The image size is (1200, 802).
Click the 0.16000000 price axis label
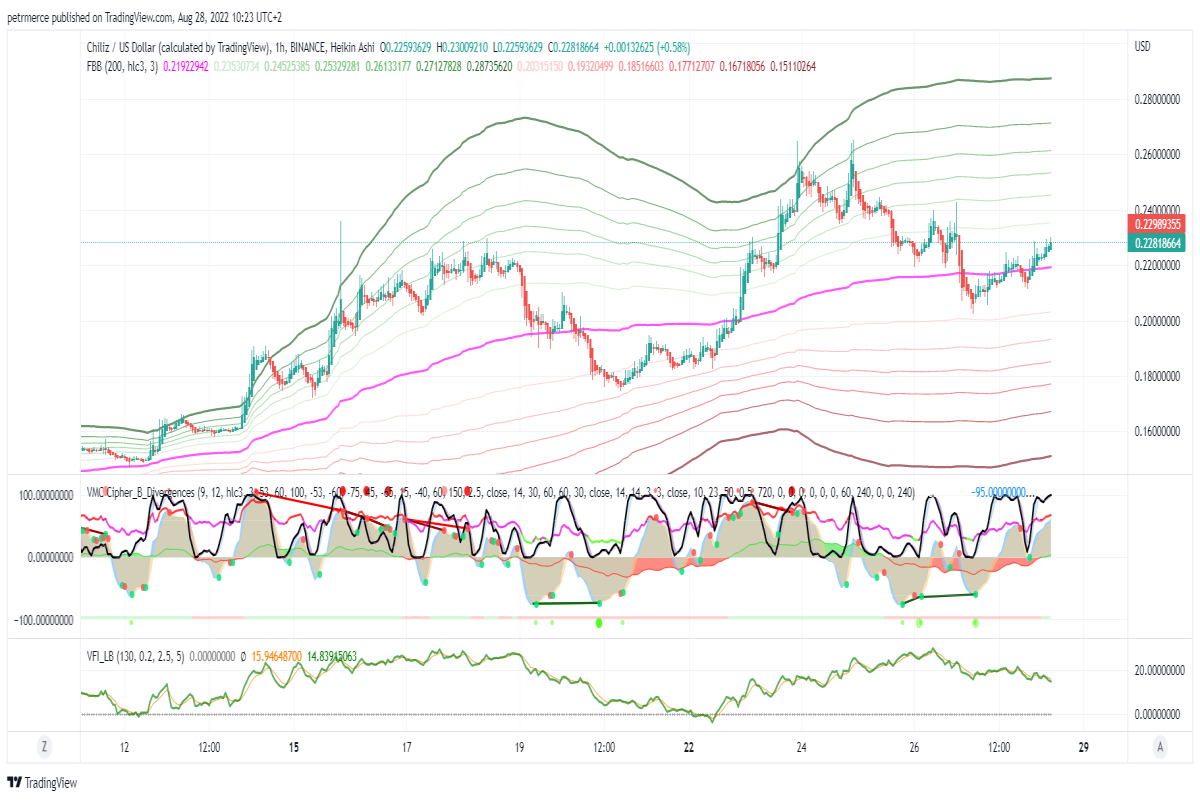(1156, 432)
